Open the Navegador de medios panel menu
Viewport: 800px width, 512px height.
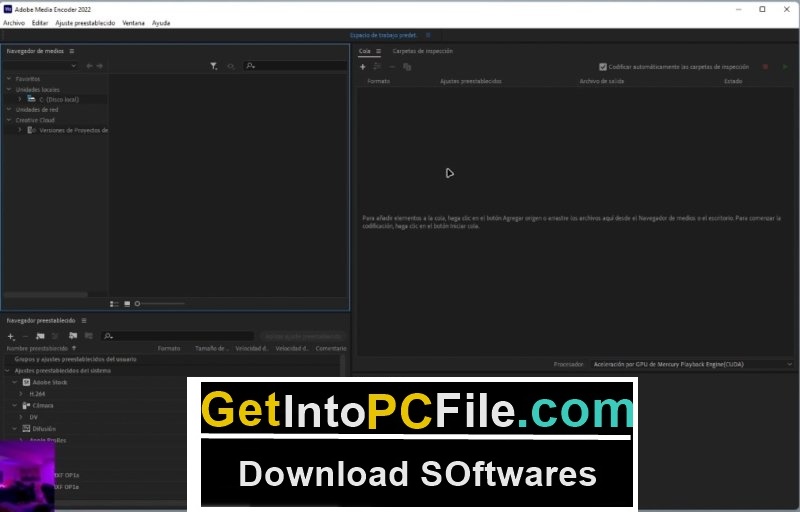coord(71,51)
